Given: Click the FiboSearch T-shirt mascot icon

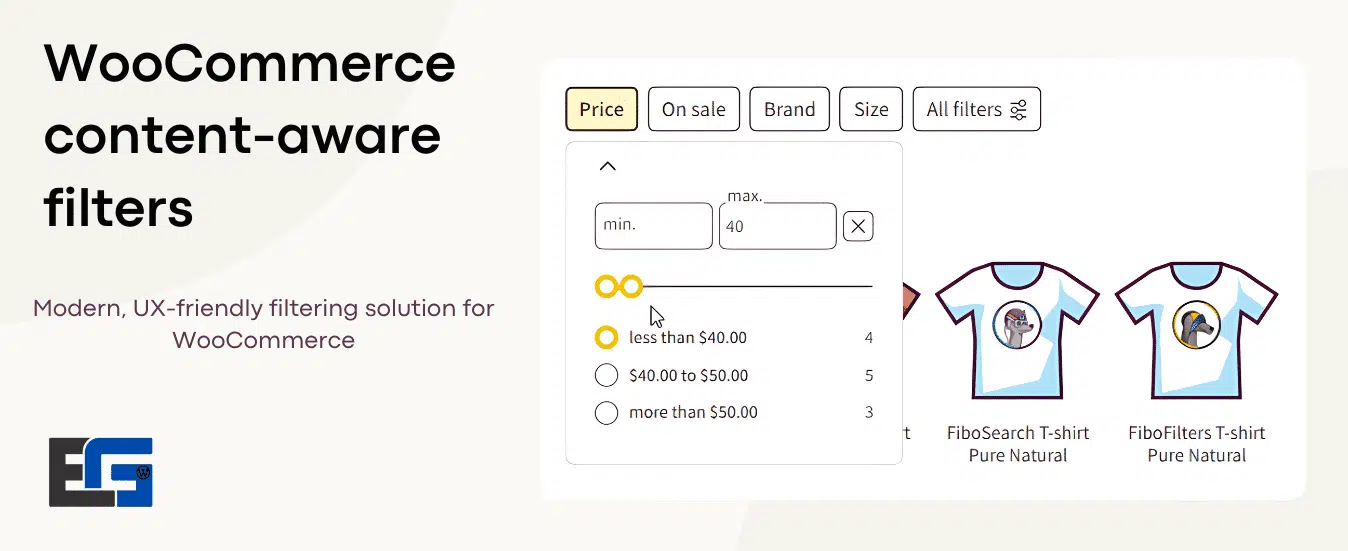Looking at the screenshot, I should [1017, 326].
